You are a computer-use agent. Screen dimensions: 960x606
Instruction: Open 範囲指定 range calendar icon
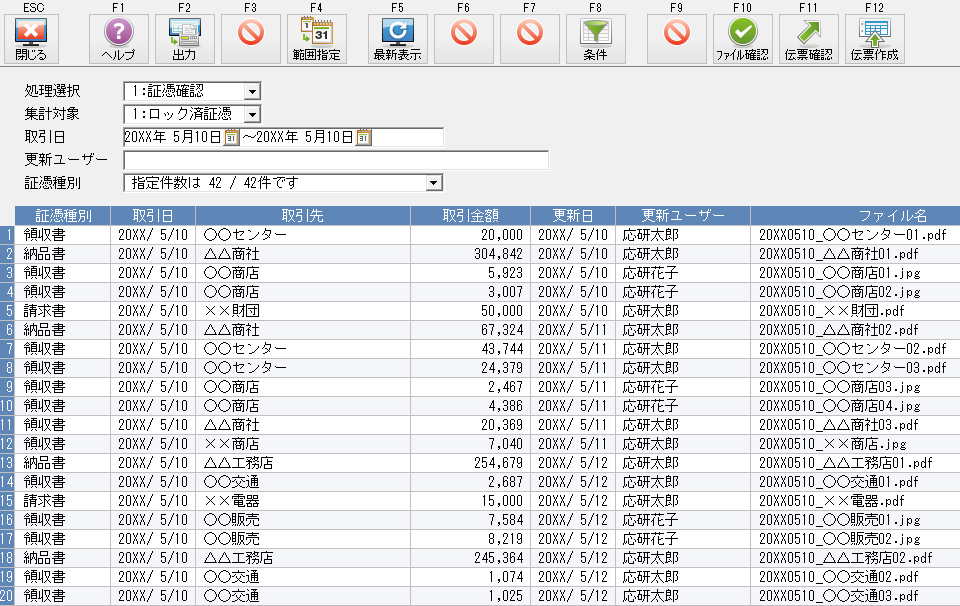click(316, 38)
